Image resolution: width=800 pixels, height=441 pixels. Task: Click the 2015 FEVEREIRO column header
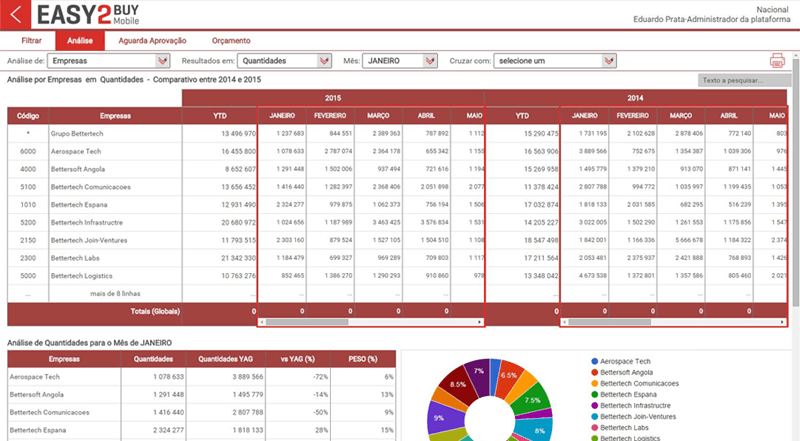click(330, 116)
